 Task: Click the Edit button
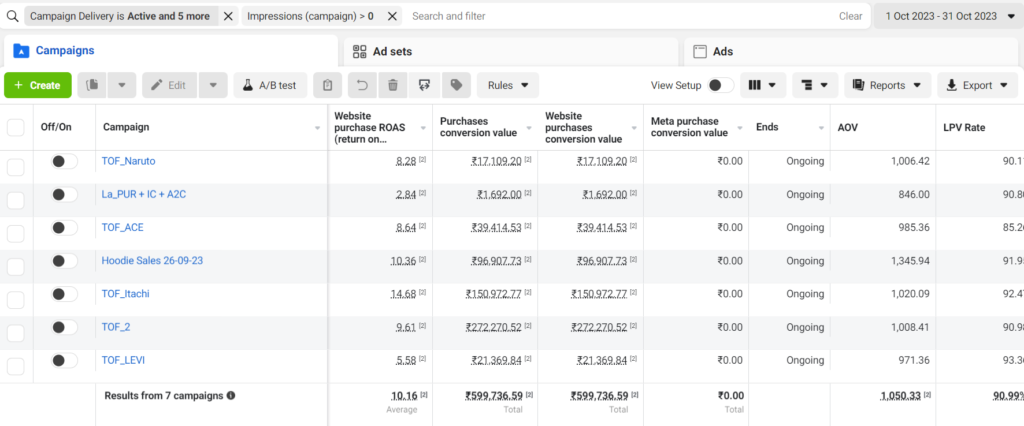click(169, 85)
